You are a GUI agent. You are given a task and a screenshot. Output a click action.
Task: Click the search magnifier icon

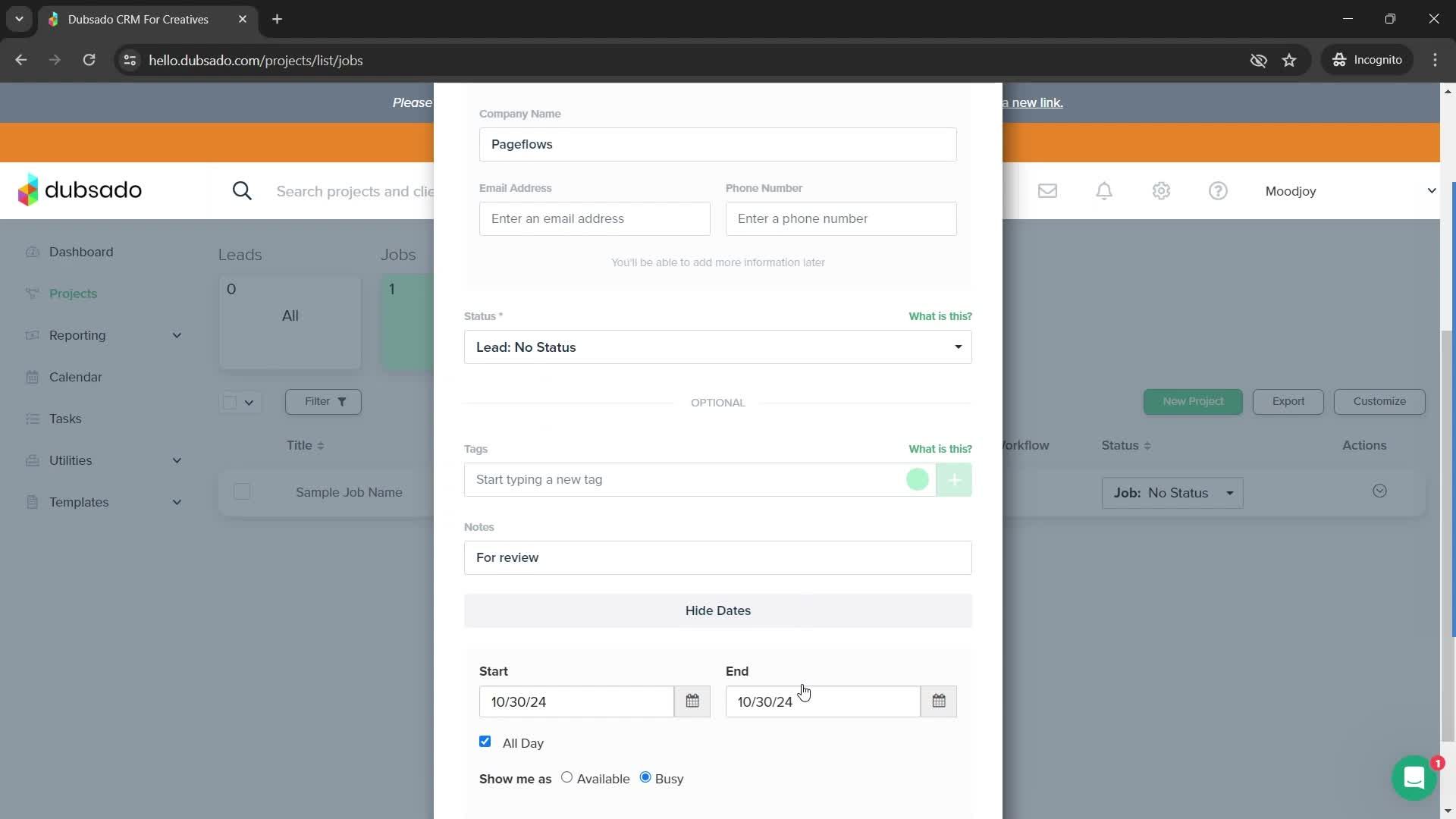(x=242, y=191)
